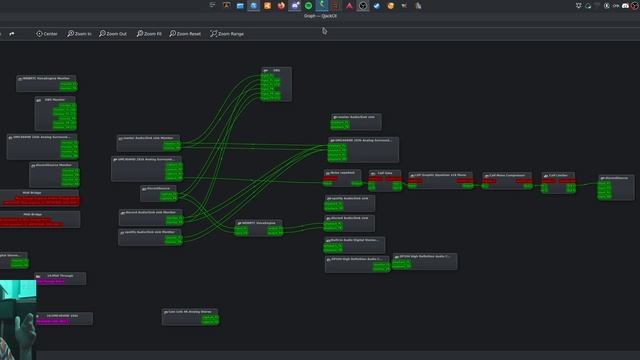Select the master AudioSink sink Monitor node
This screenshot has height=360, width=640.
coord(149,143)
